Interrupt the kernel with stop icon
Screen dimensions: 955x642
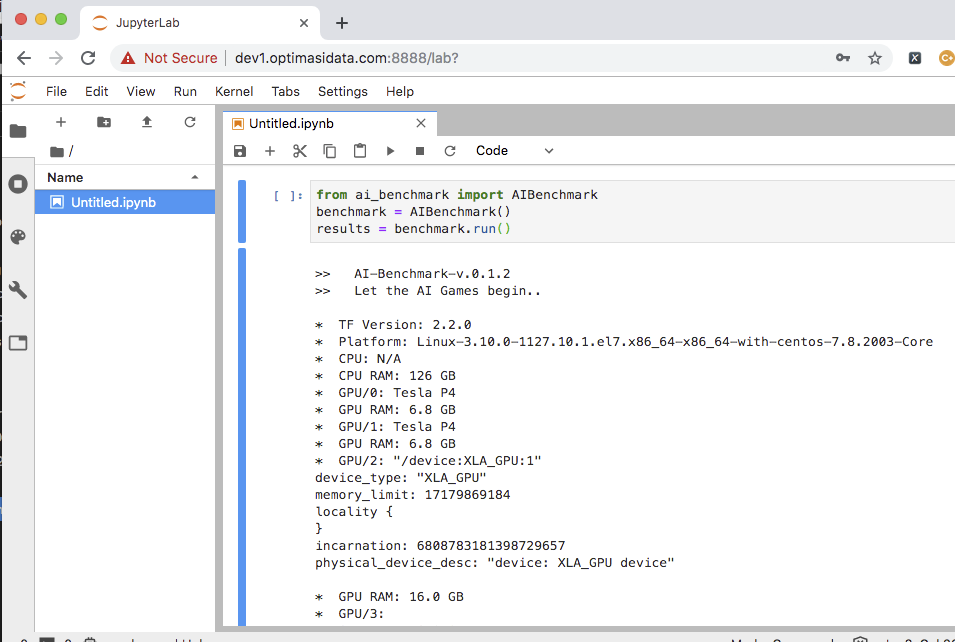420,151
